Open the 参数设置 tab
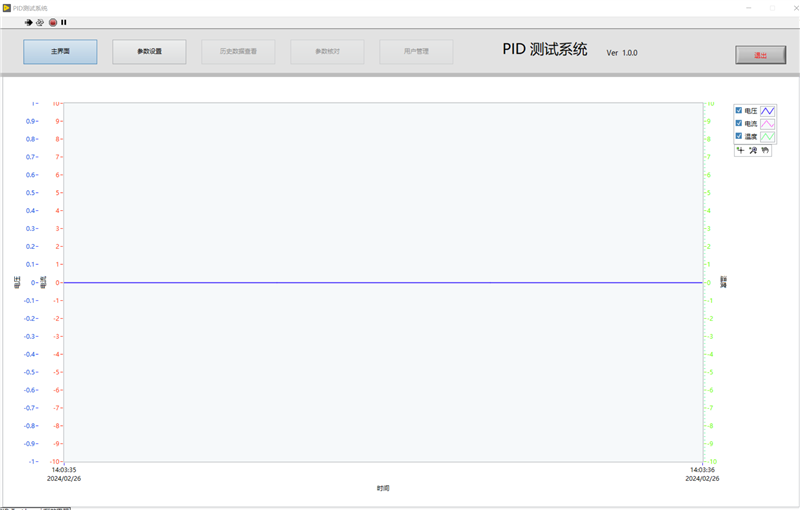The image size is (800, 510). [x=149, y=51]
